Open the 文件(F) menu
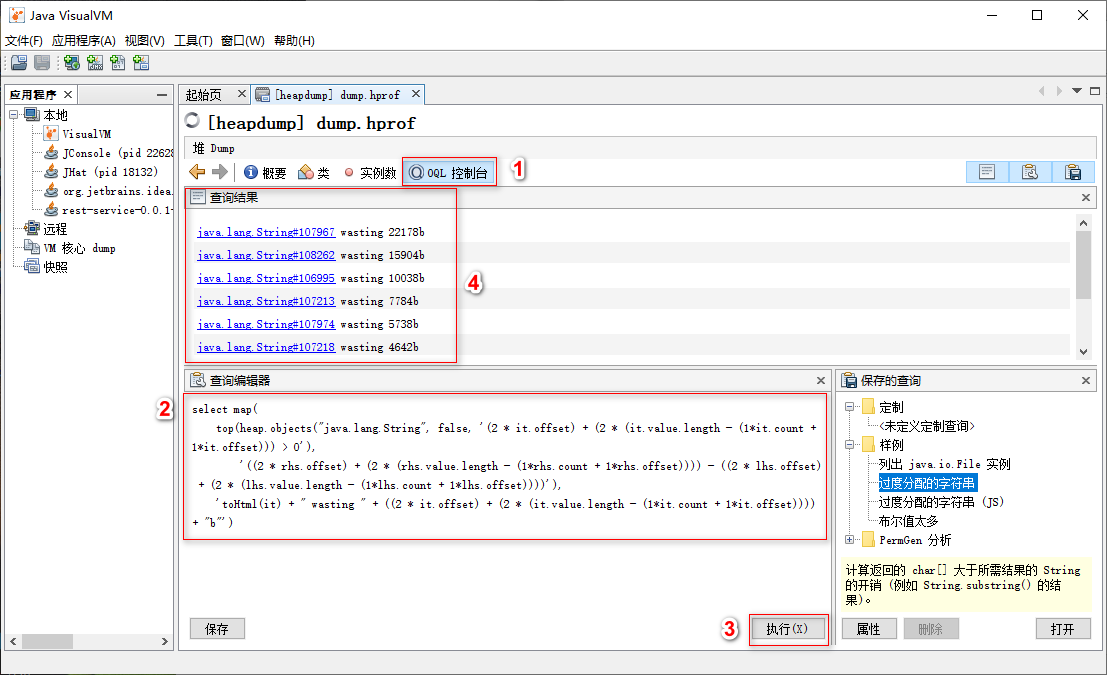The image size is (1107, 675). pyautogui.click(x=24, y=41)
